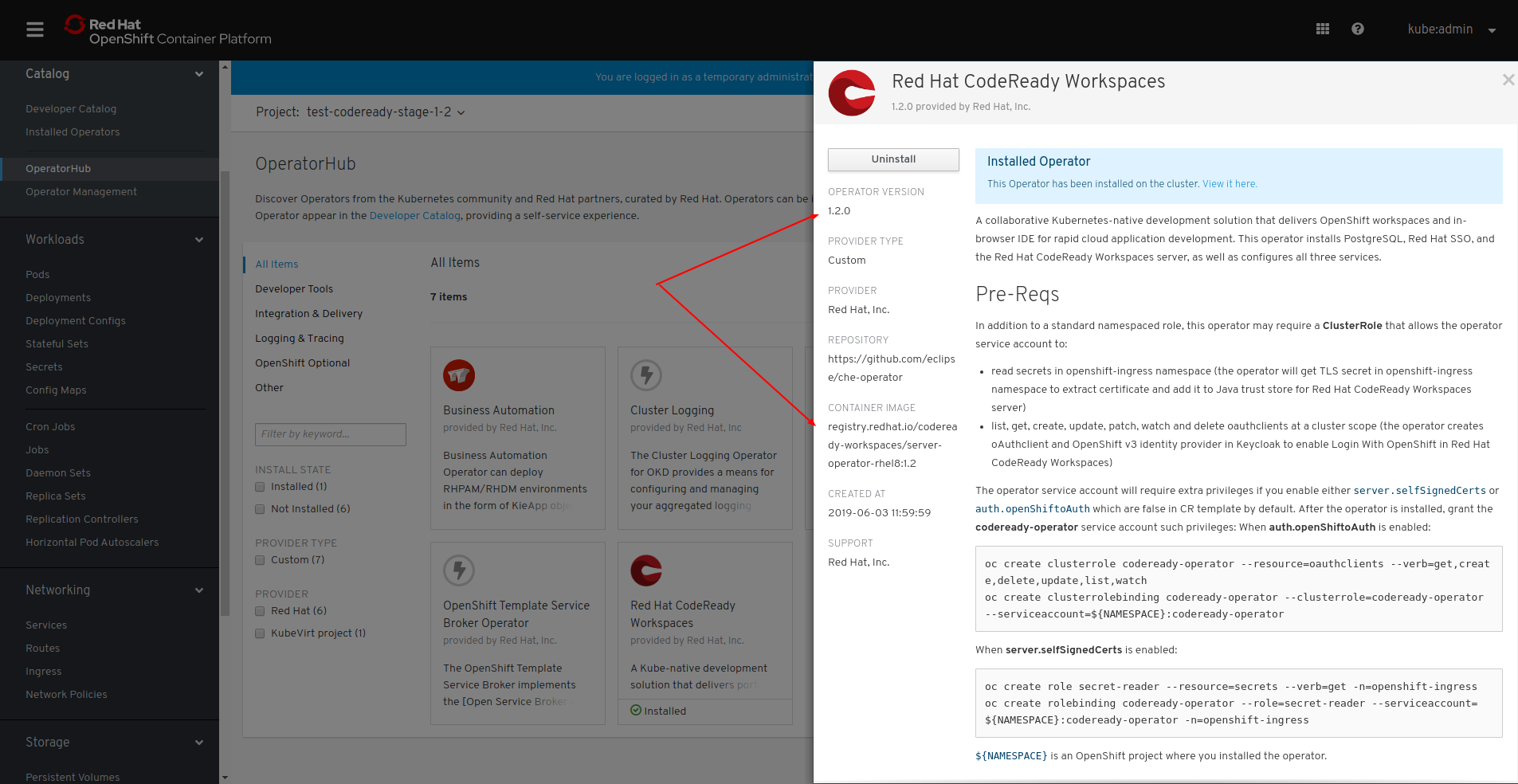
Task: Open the Developer Catalog link in description
Action: pyautogui.click(x=415, y=216)
